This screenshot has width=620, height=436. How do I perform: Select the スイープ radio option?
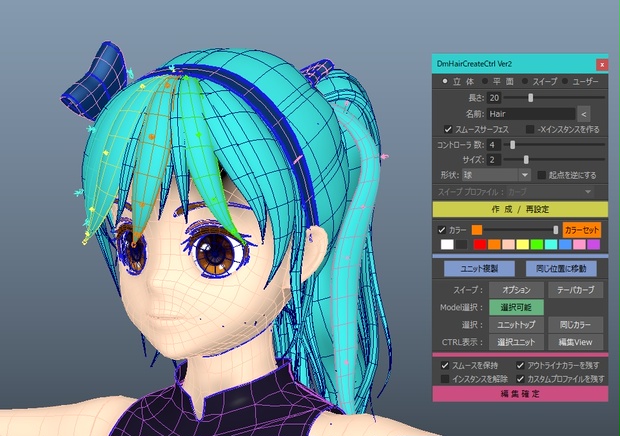pyautogui.click(x=525, y=81)
